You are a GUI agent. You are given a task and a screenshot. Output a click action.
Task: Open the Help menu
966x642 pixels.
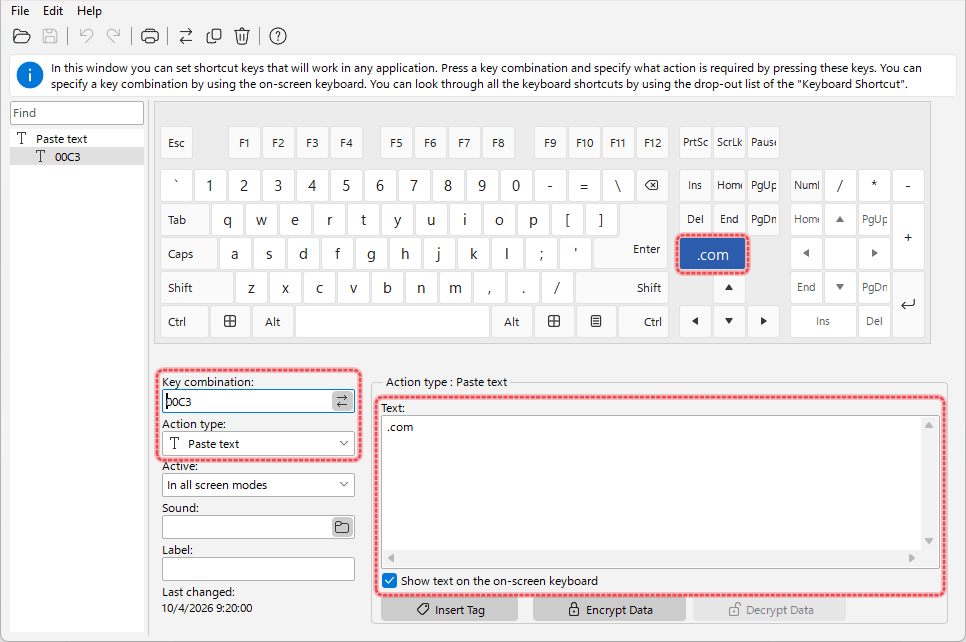coord(89,11)
